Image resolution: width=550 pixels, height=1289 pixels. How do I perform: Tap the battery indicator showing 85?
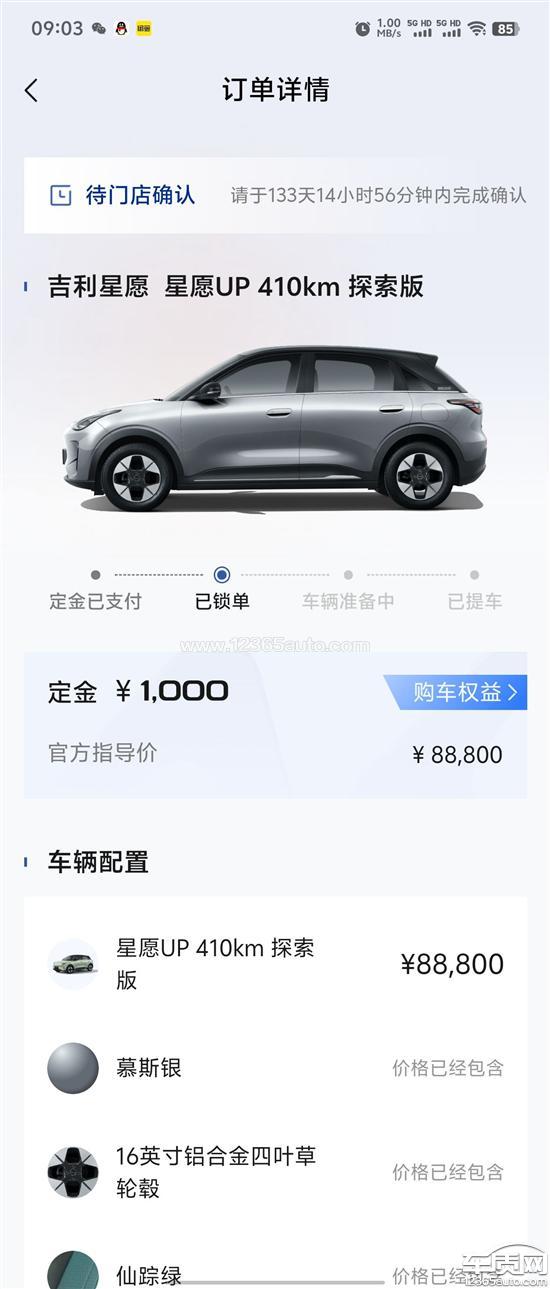(x=505, y=29)
